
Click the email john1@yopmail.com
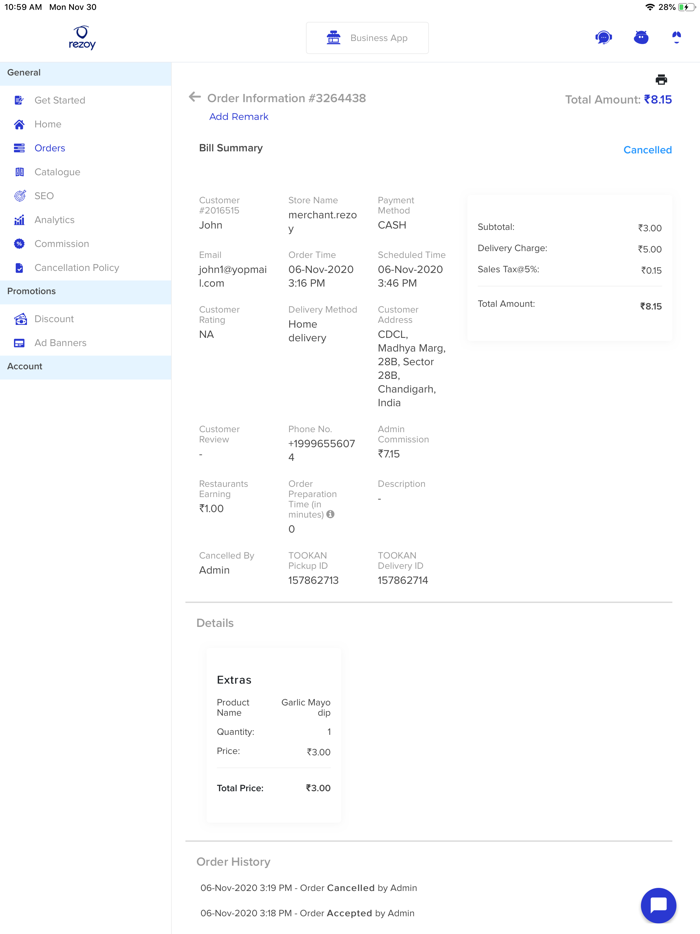(x=233, y=276)
